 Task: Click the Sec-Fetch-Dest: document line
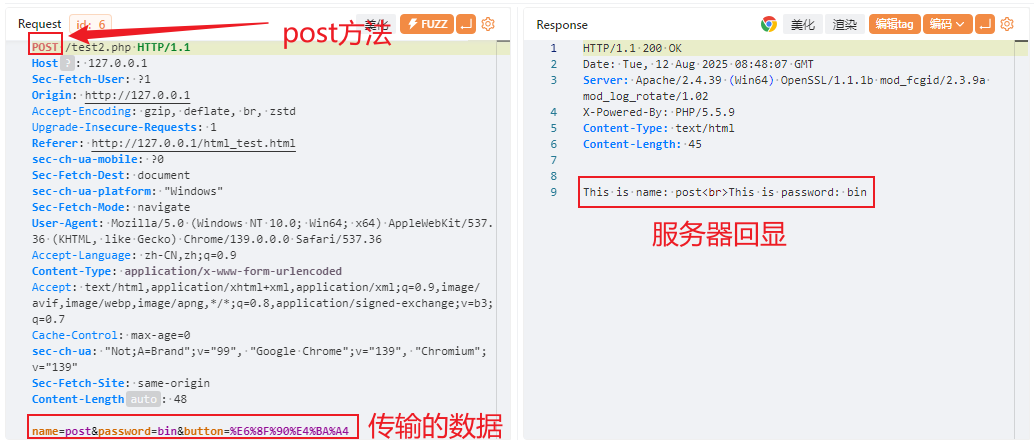tap(111, 175)
